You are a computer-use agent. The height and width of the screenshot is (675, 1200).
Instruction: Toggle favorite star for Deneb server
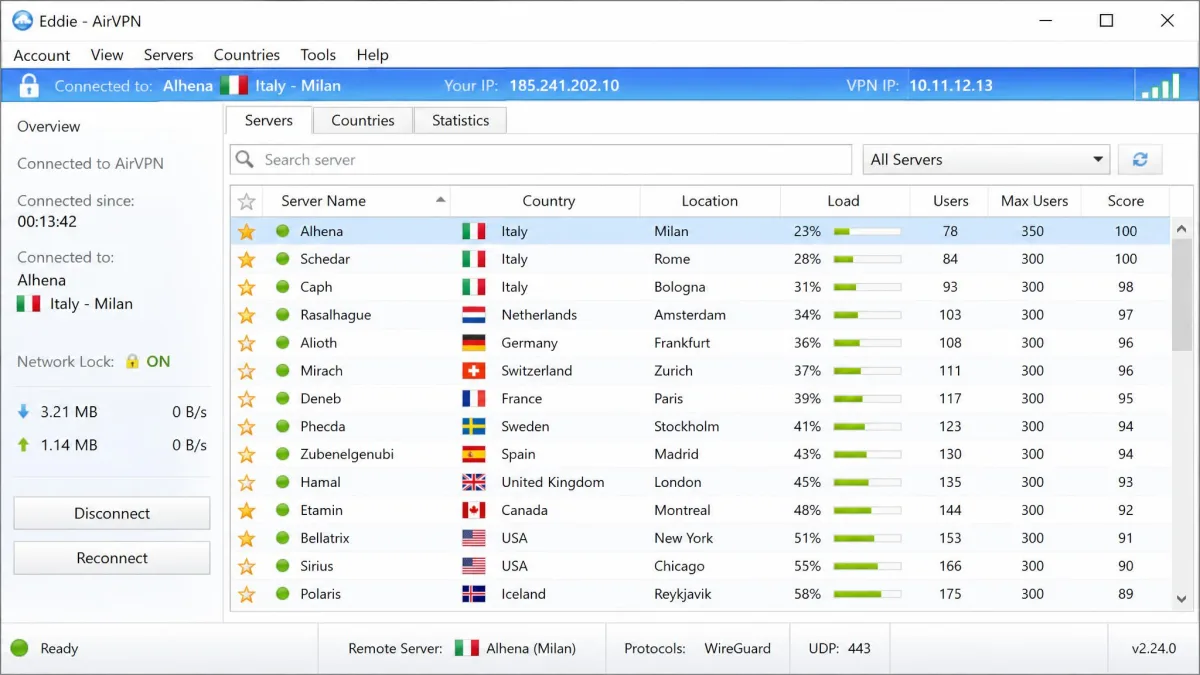coord(246,399)
